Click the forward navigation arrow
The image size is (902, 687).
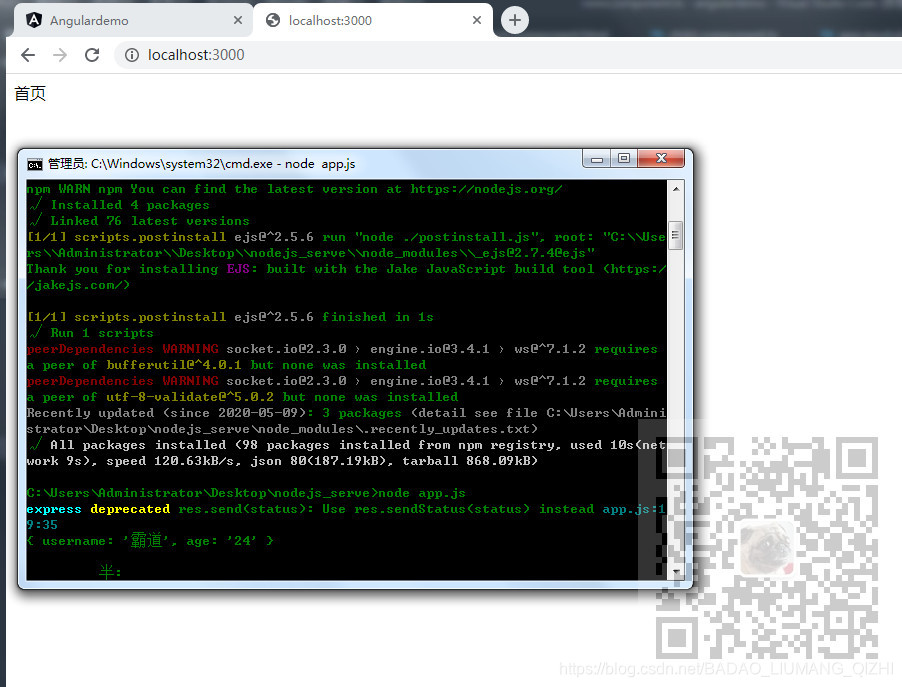(59, 55)
